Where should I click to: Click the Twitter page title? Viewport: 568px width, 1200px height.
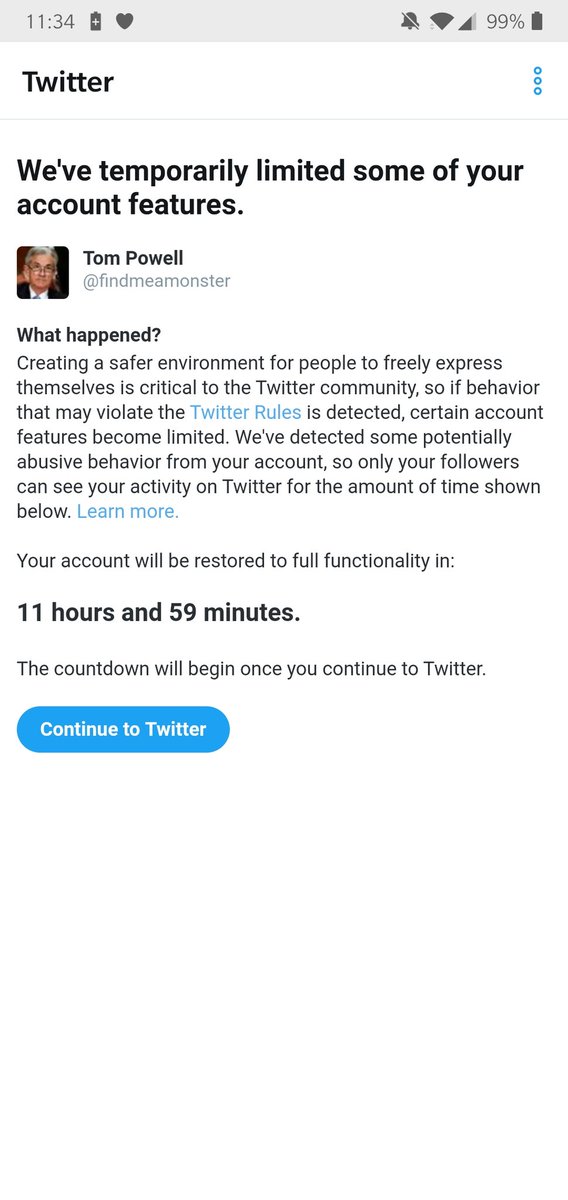coord(68,82)
